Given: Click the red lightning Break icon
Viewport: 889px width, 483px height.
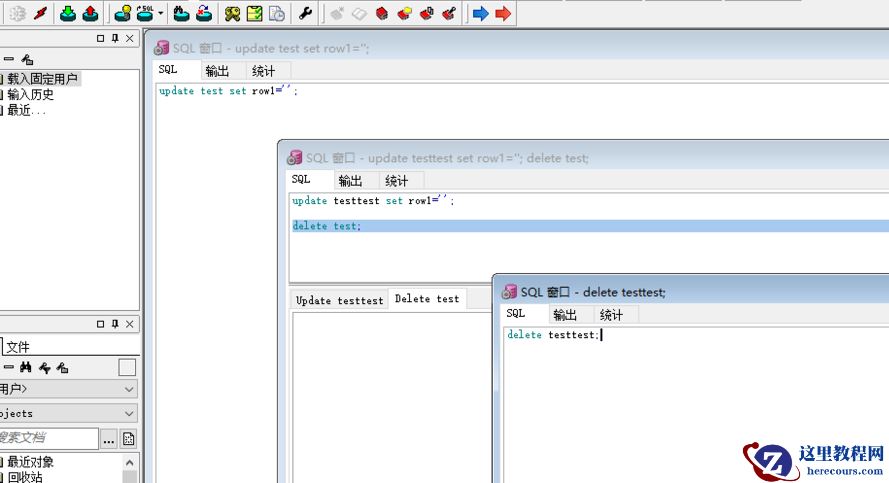Looking at the screenshot, I should coord(40,13).
